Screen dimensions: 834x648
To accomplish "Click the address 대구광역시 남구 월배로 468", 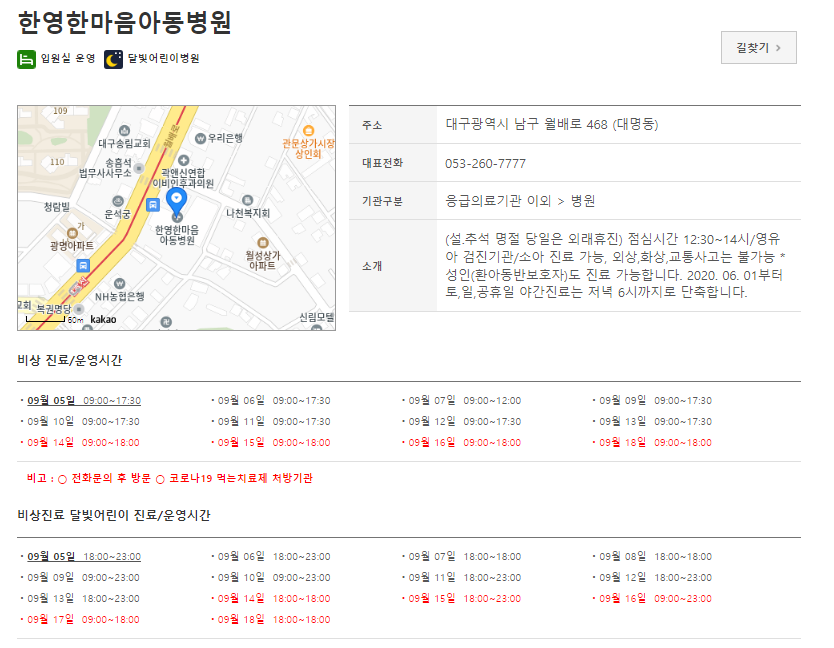I will click(552, 124).
